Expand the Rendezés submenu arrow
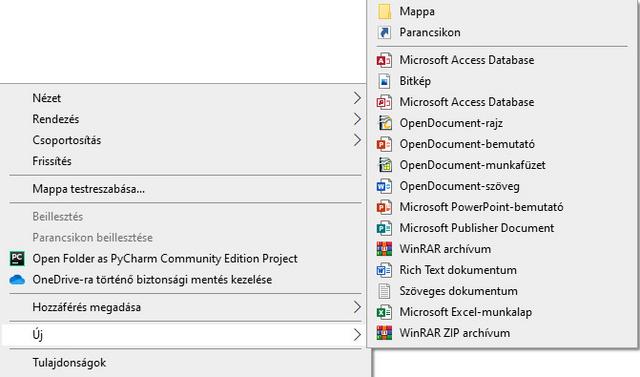640x377 pixels. (357, 119)
